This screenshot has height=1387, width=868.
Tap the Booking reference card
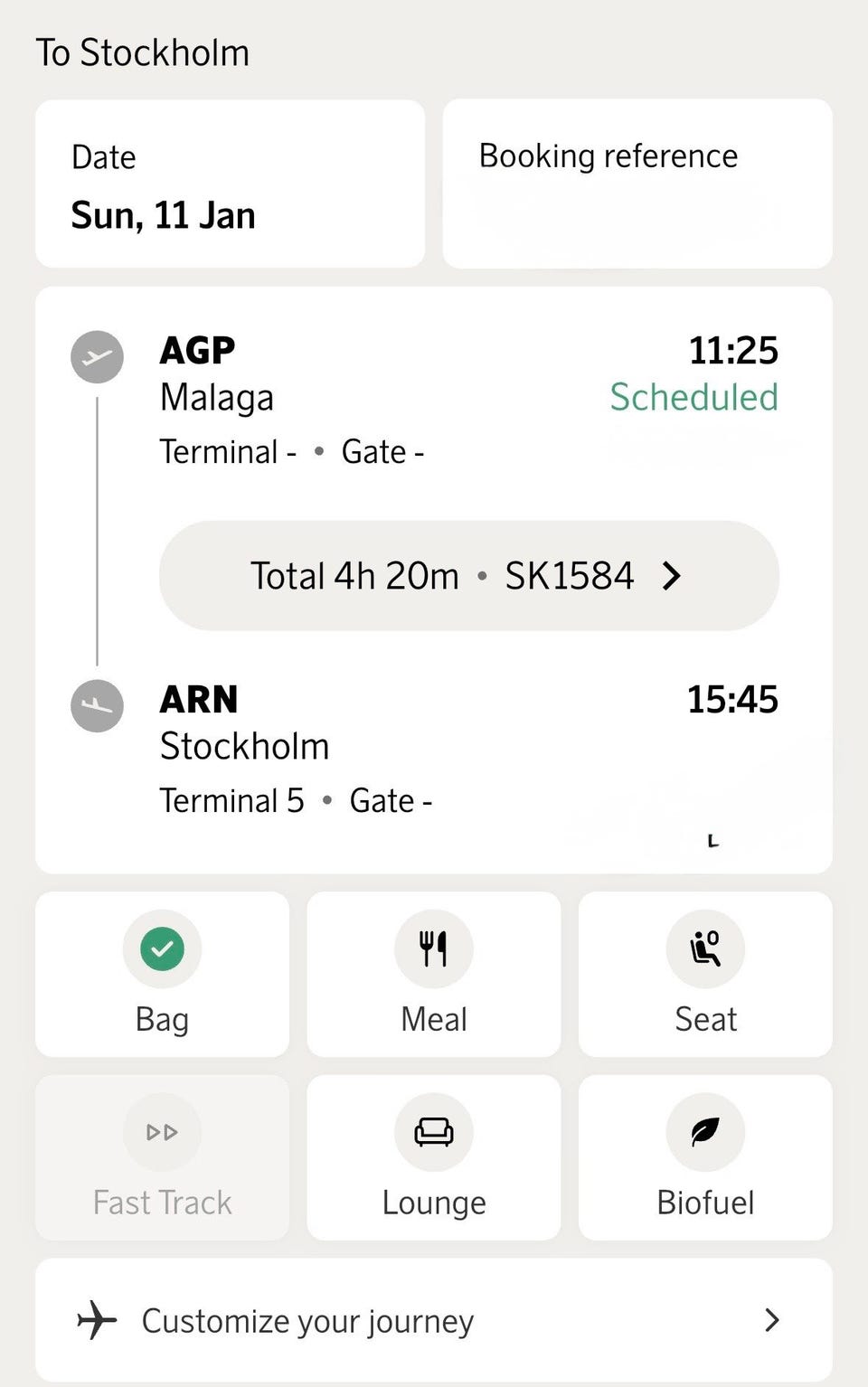click(x=637, y=184)
